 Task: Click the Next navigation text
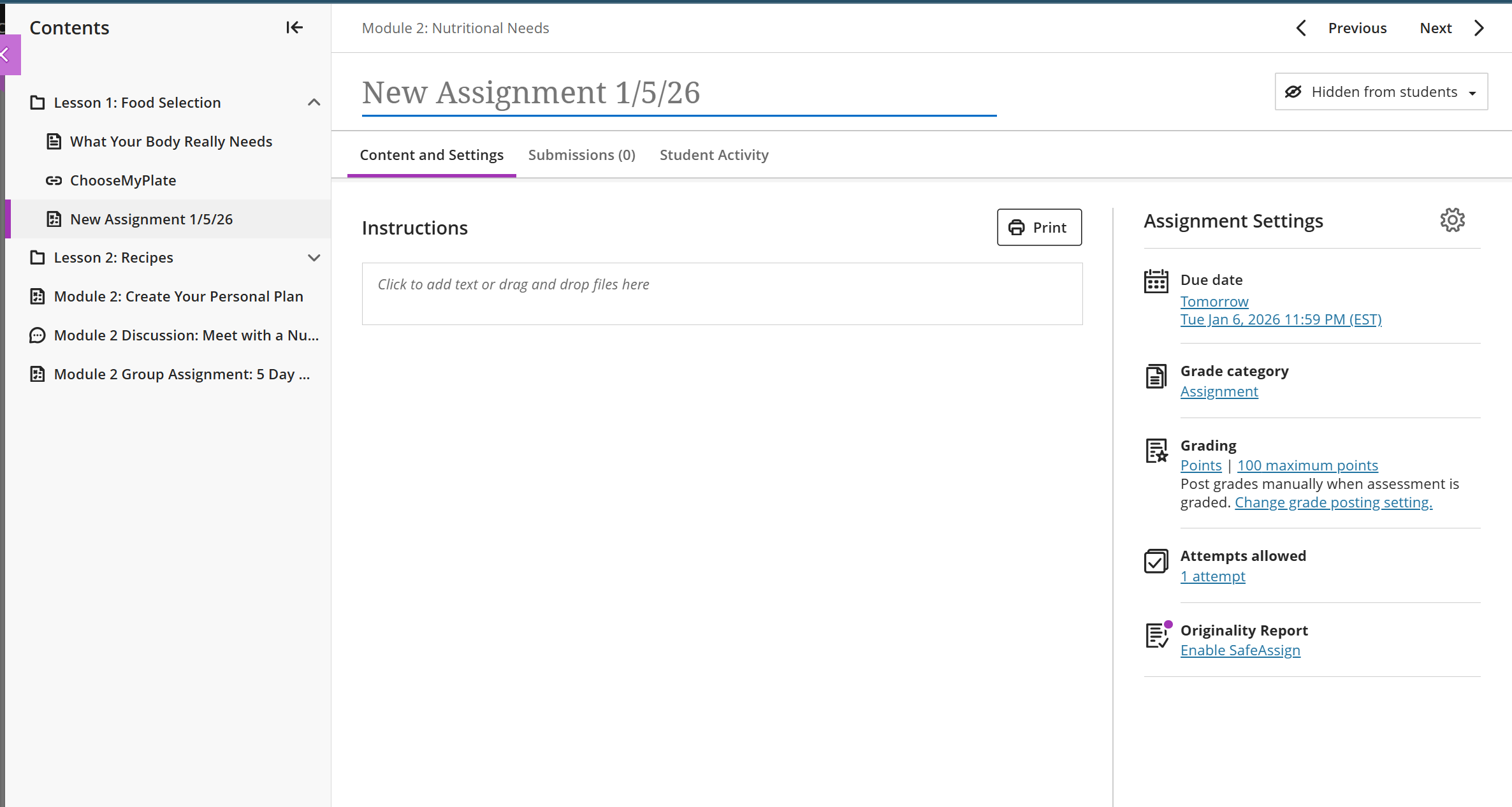coord(1436,28)
